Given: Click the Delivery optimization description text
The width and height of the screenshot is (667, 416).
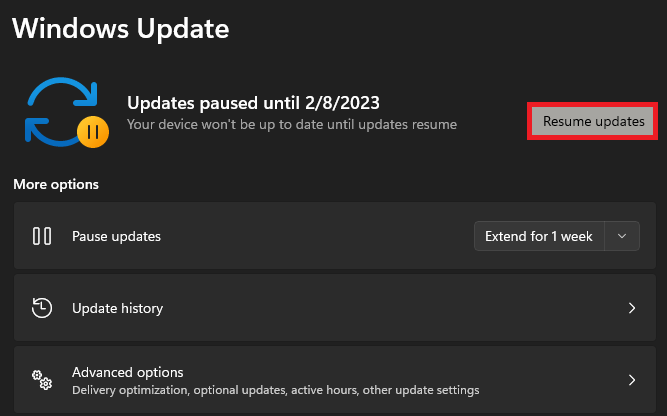Looking at the screenshot, I should (x=275, y=389).
